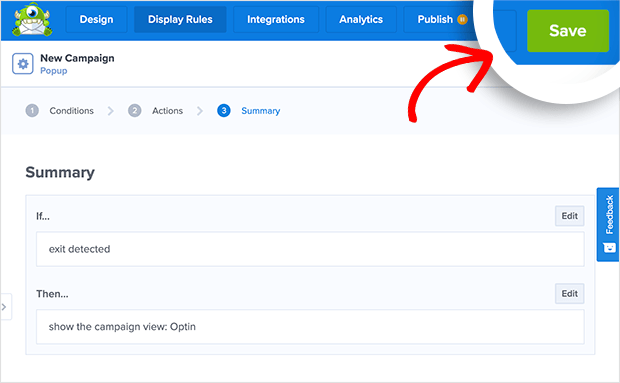
Task: Edit the Then action rule
Action: pyautogui.click(x=569, y=294)
